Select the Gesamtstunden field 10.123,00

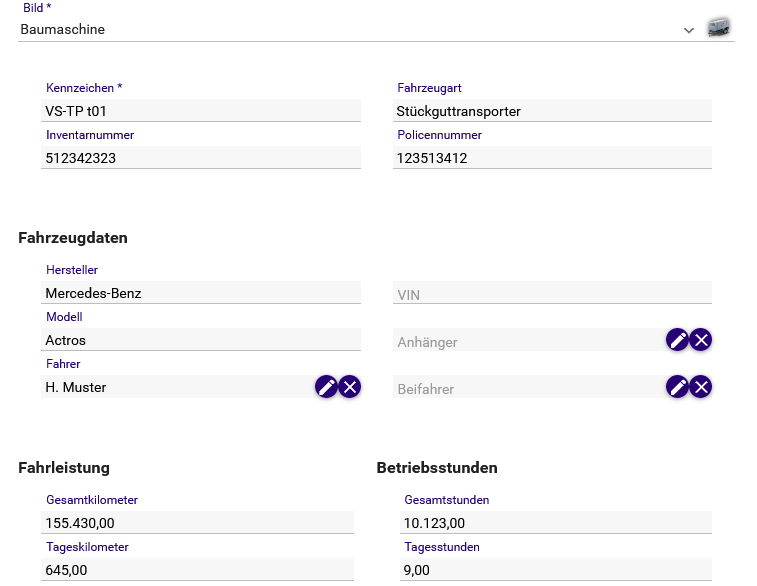556,522
